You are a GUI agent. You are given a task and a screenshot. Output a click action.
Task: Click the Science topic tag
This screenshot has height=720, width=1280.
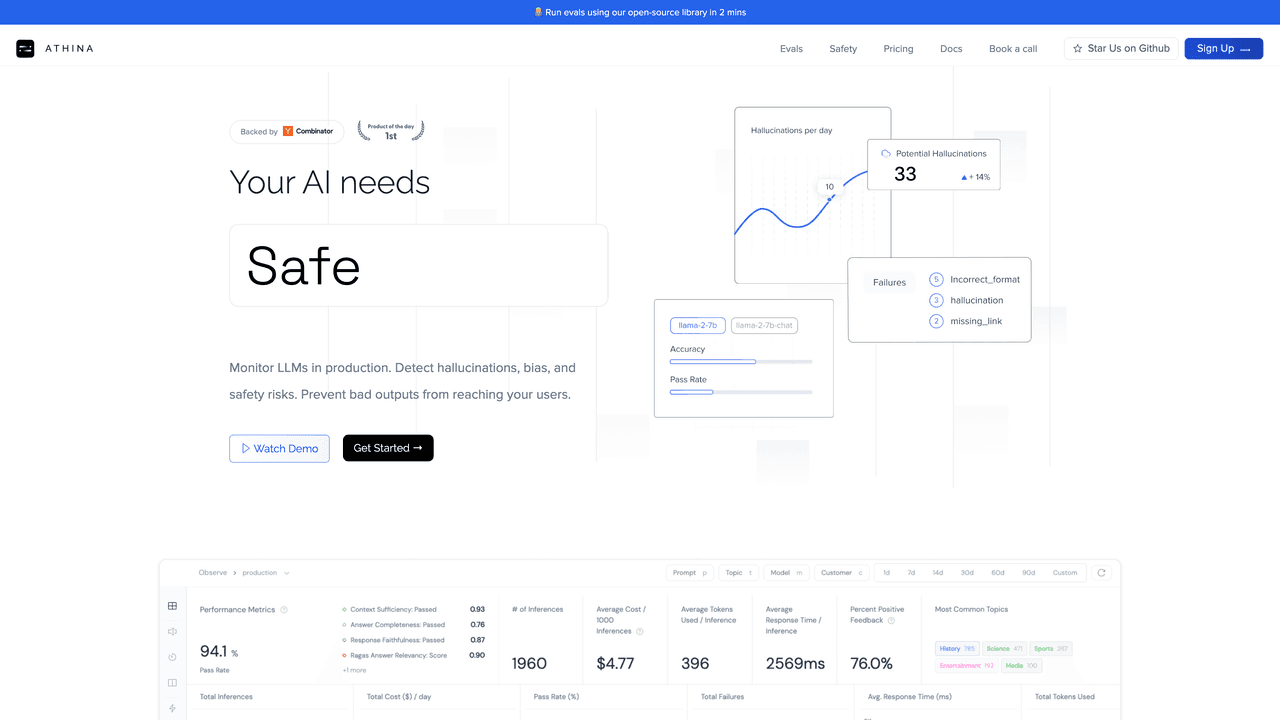click(1005, 649)
